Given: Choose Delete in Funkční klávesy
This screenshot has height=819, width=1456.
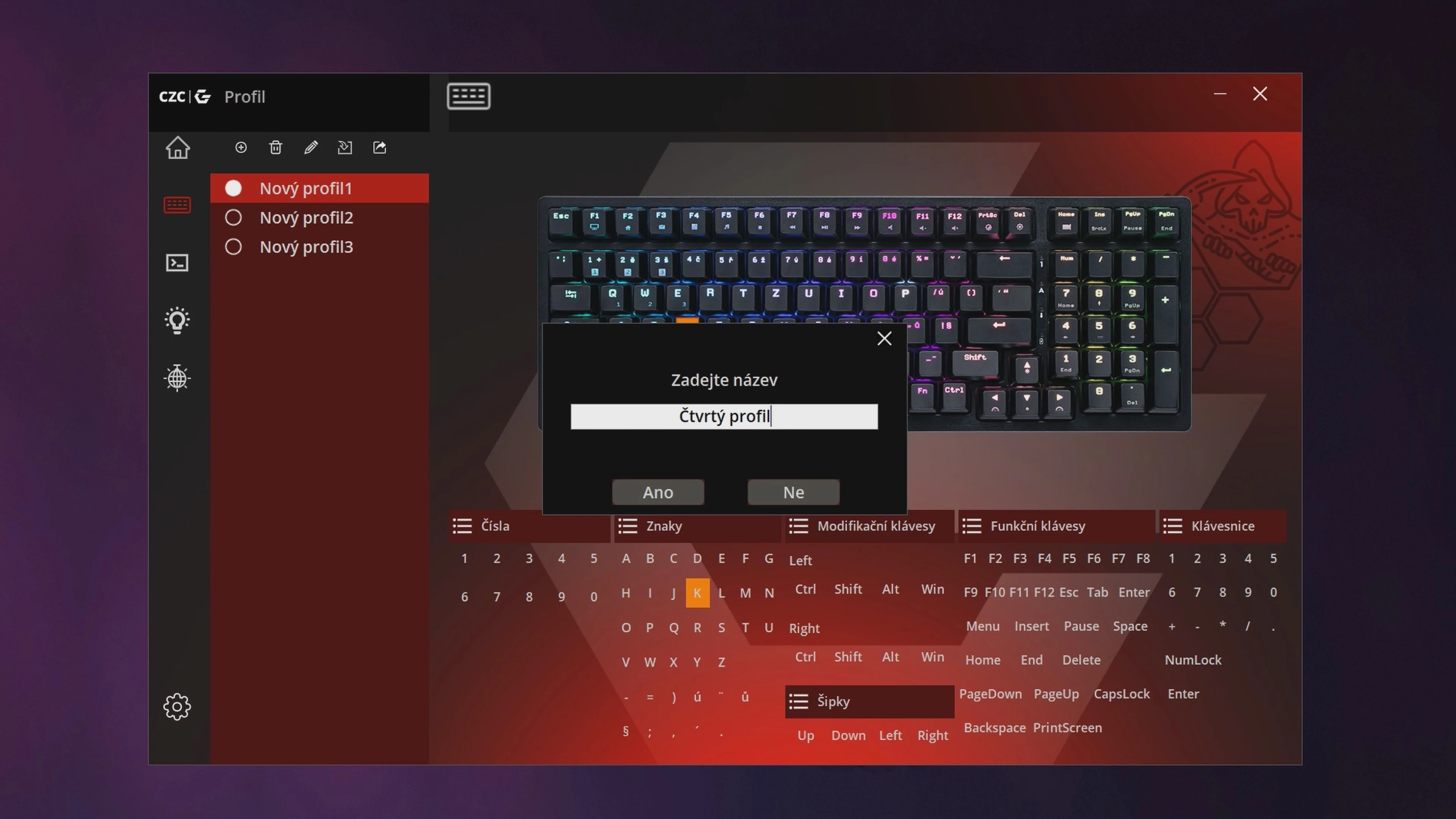Looking at the screenshot, I should (1081, 660).
